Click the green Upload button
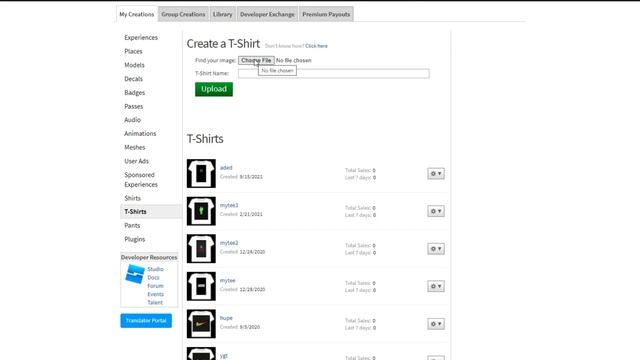Image resolution: width=640 pixels, height=360 pixels. click(214, 89)
